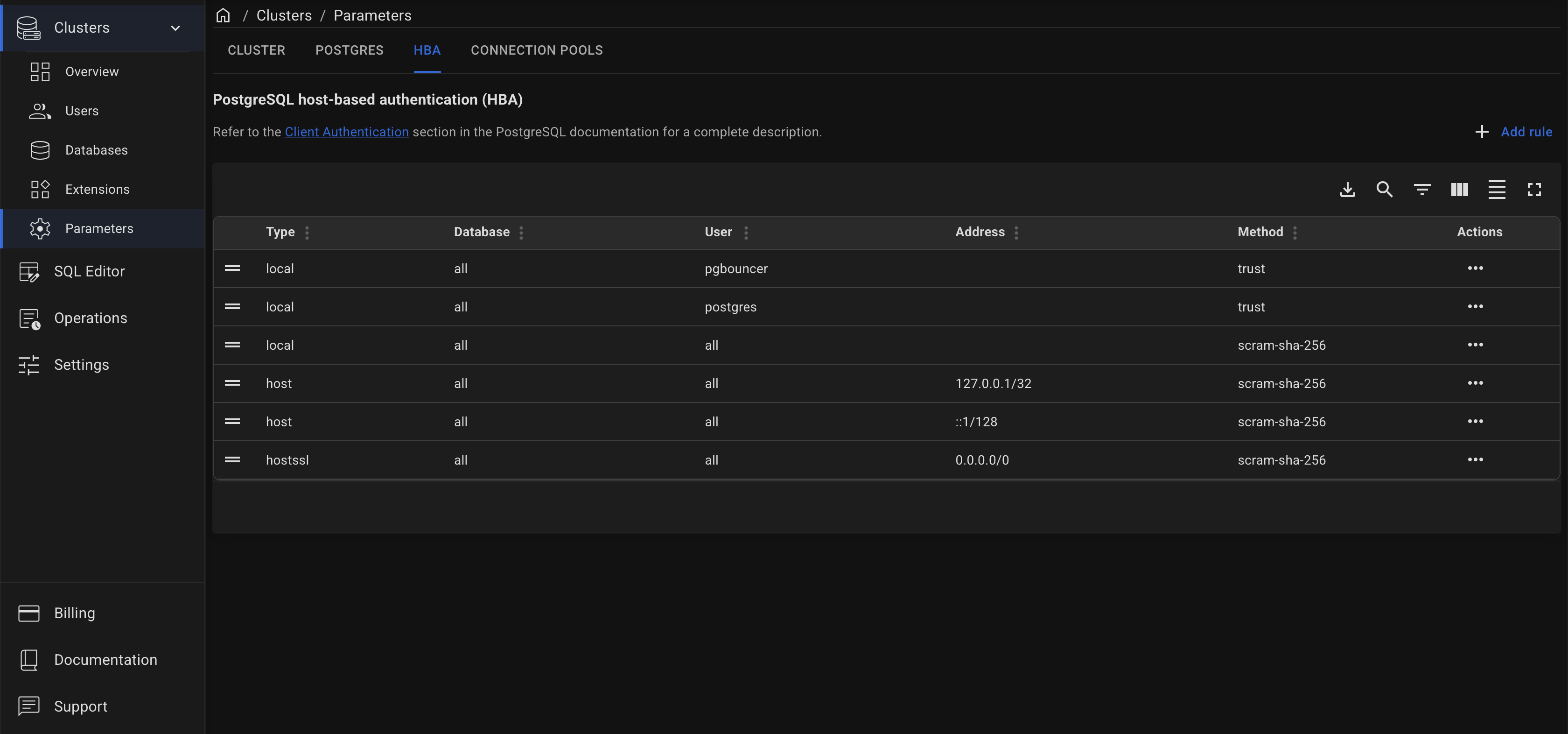Open Type column options menu
The width and height of the screenshot is (1568, 734).
click(x=307, y=233)
